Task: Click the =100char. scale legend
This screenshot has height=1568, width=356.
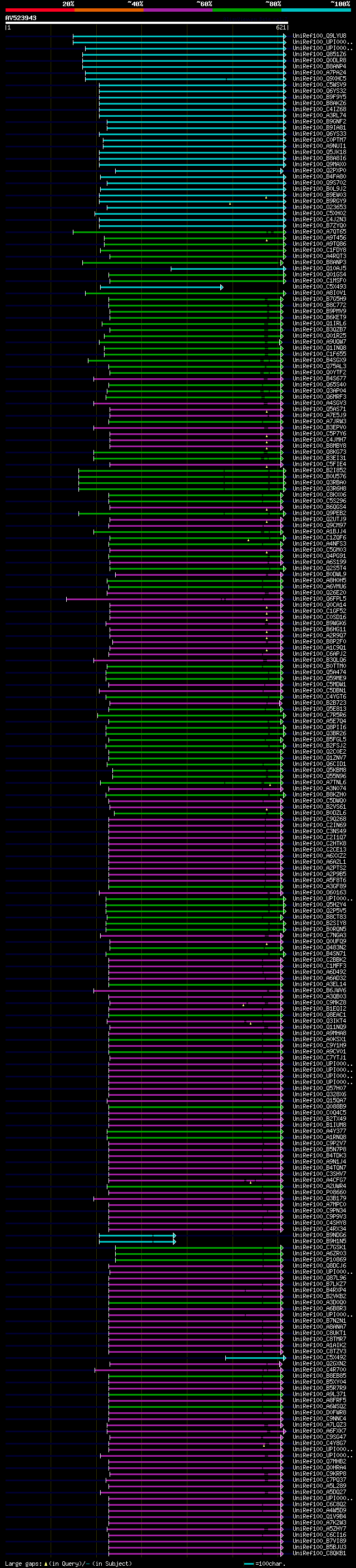Action: click(x=265, y=1563)
